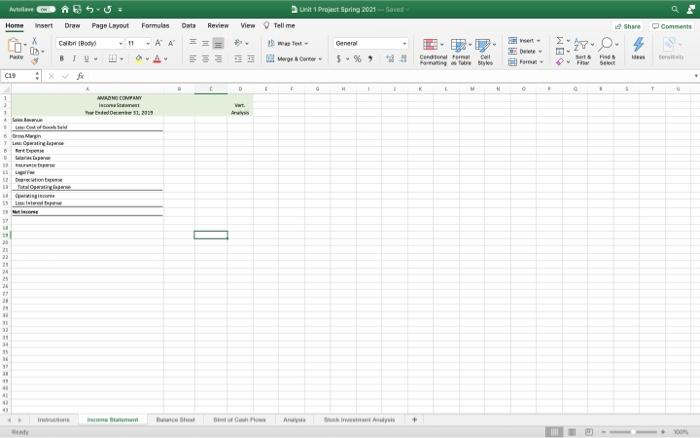Open Cell Styles gallery
Screen dimensions: 700x438
[x=485, y=51]
